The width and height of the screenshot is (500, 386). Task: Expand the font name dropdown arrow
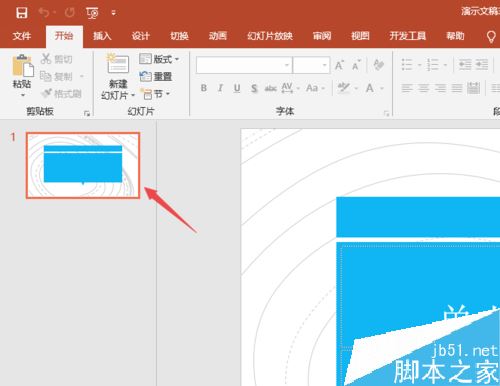coord(287,65)
